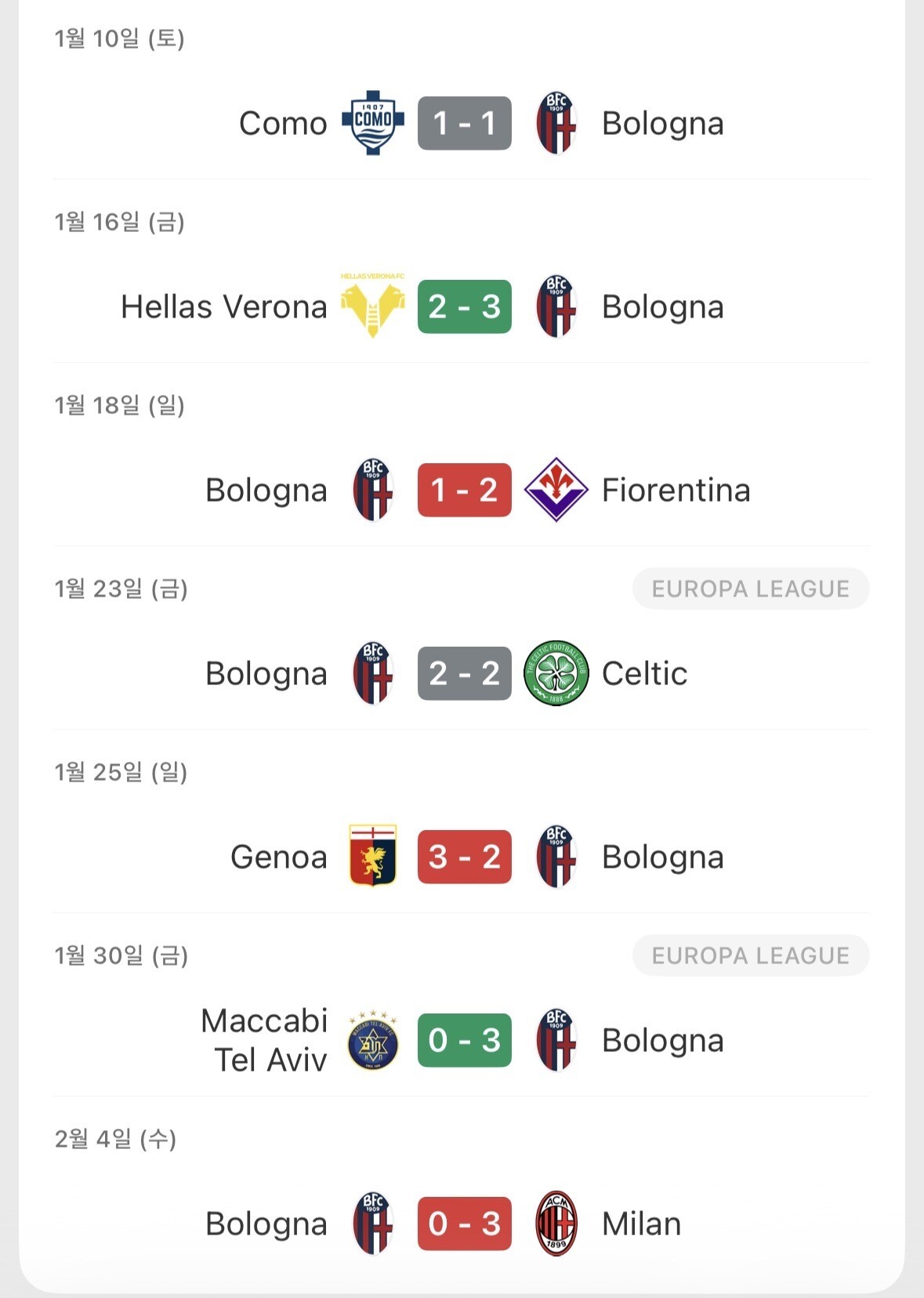This screenshot has width=924, height=1298.
Task: Open the 2 - 3 Verona score
Action: tap(465, 306)
